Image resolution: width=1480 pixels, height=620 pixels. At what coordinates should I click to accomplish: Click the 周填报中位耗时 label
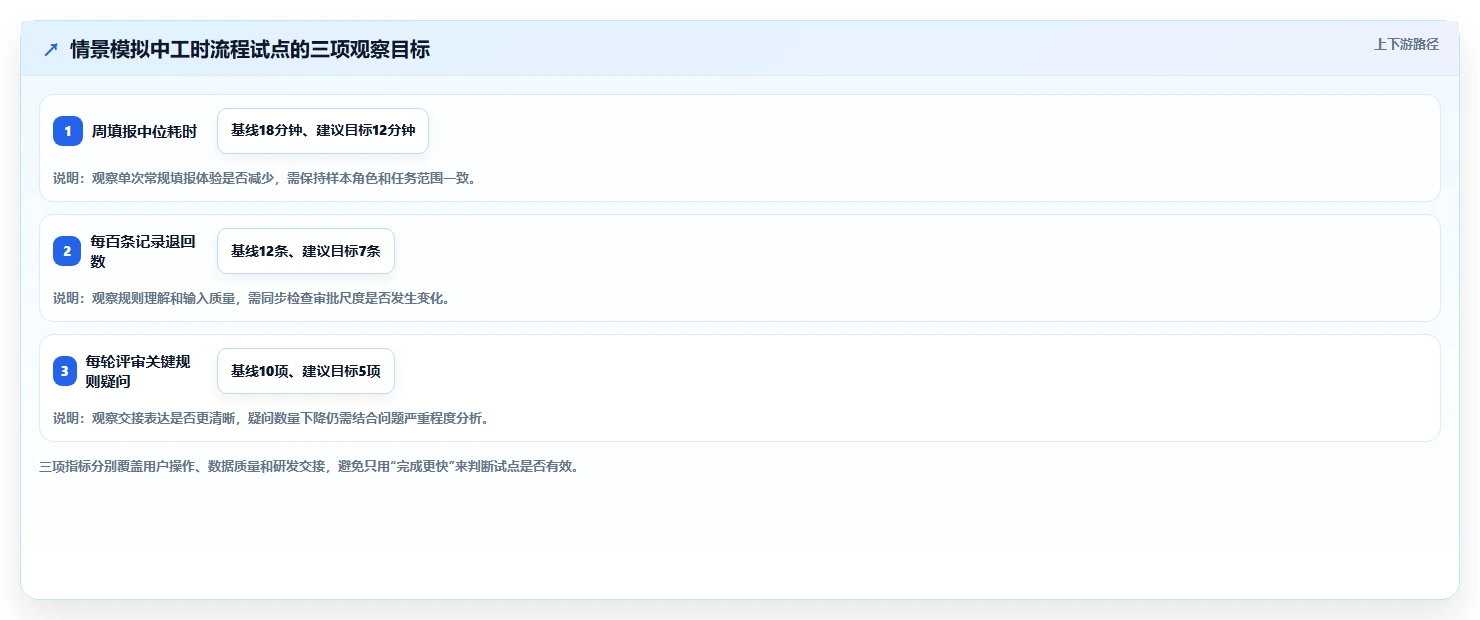click(x=144, y=131)
